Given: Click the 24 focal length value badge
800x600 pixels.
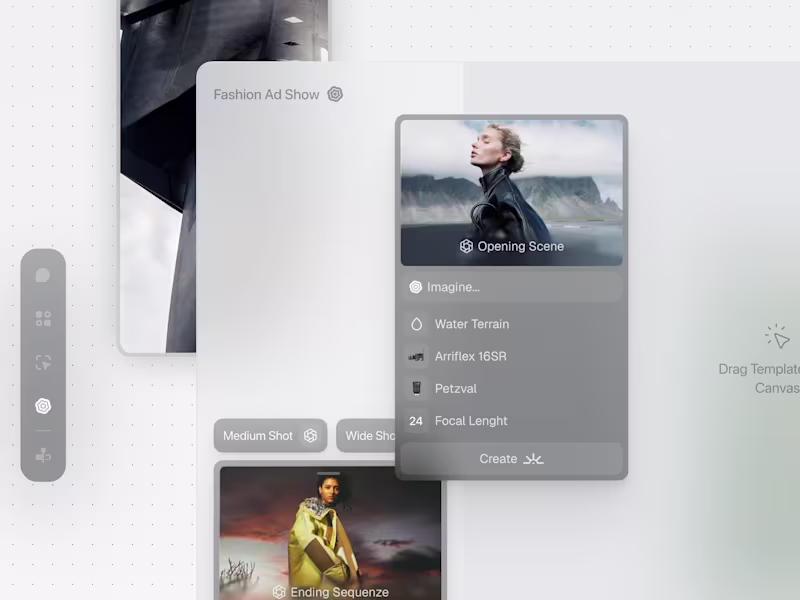Looking at the screenshot, I should pos(416,421).
